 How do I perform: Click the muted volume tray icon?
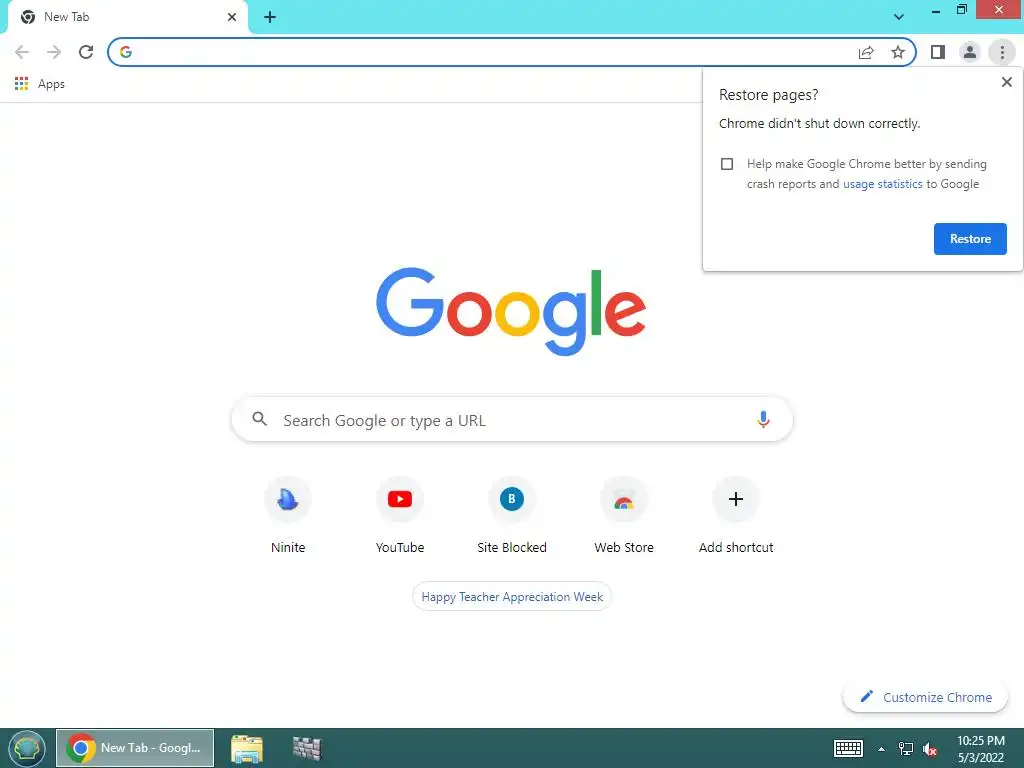pos(930,749)
